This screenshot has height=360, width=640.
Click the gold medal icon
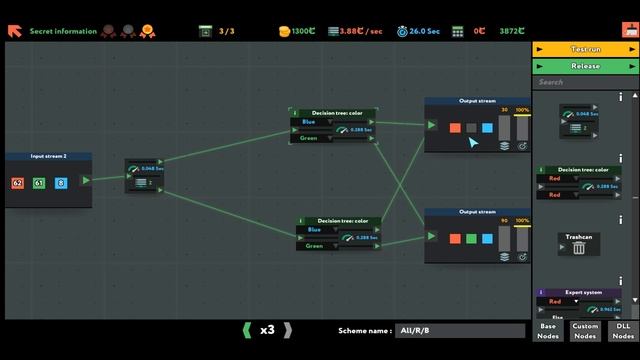[x=147, y=31]
